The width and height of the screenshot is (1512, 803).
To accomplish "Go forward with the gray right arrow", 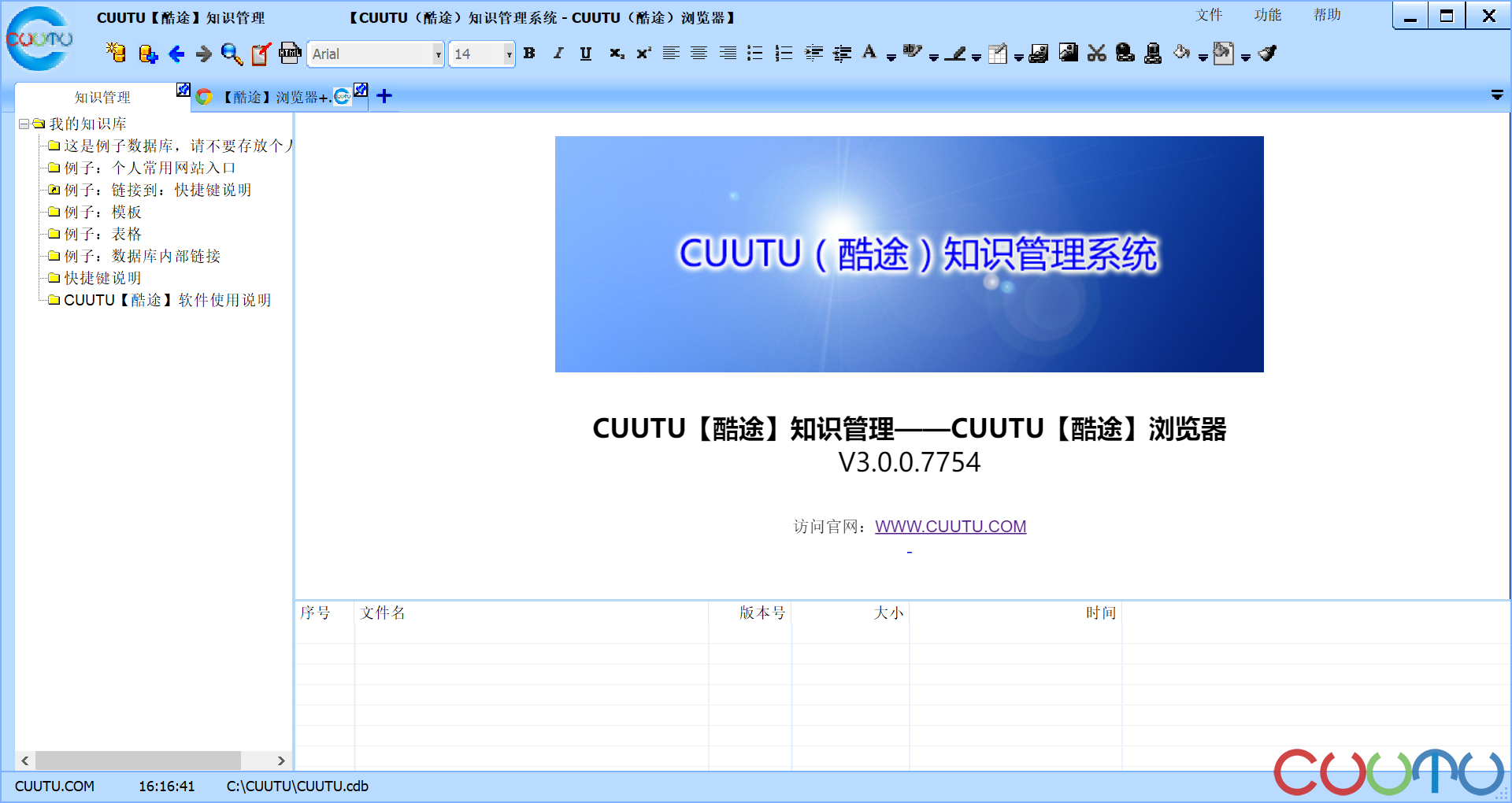I will (204, 54).
